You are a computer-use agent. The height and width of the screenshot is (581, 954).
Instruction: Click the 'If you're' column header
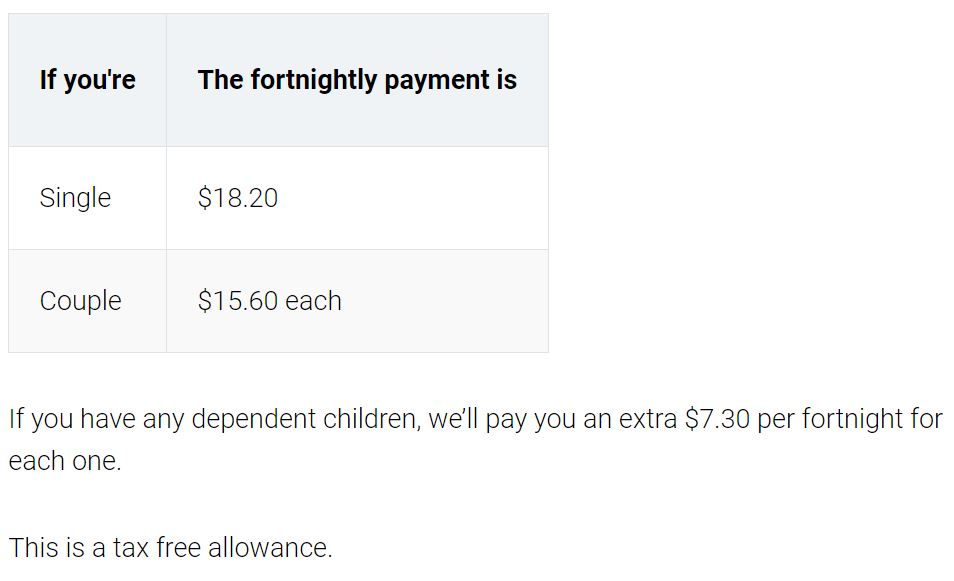[x=88, y=80]
